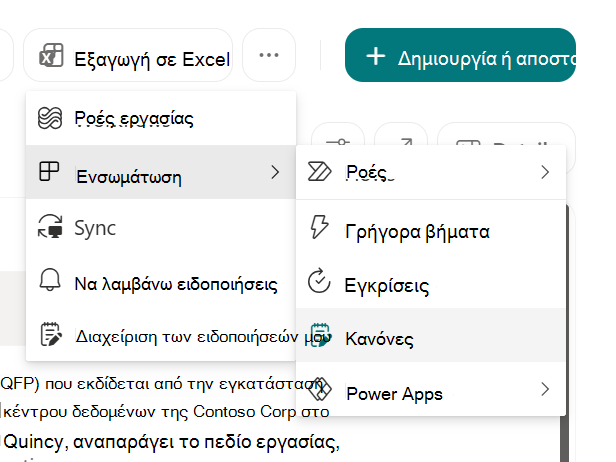This screenshot has height=462, width=616.
Task: Export the list via Εξαγωγή σε Excel
Action: [128, 55]
